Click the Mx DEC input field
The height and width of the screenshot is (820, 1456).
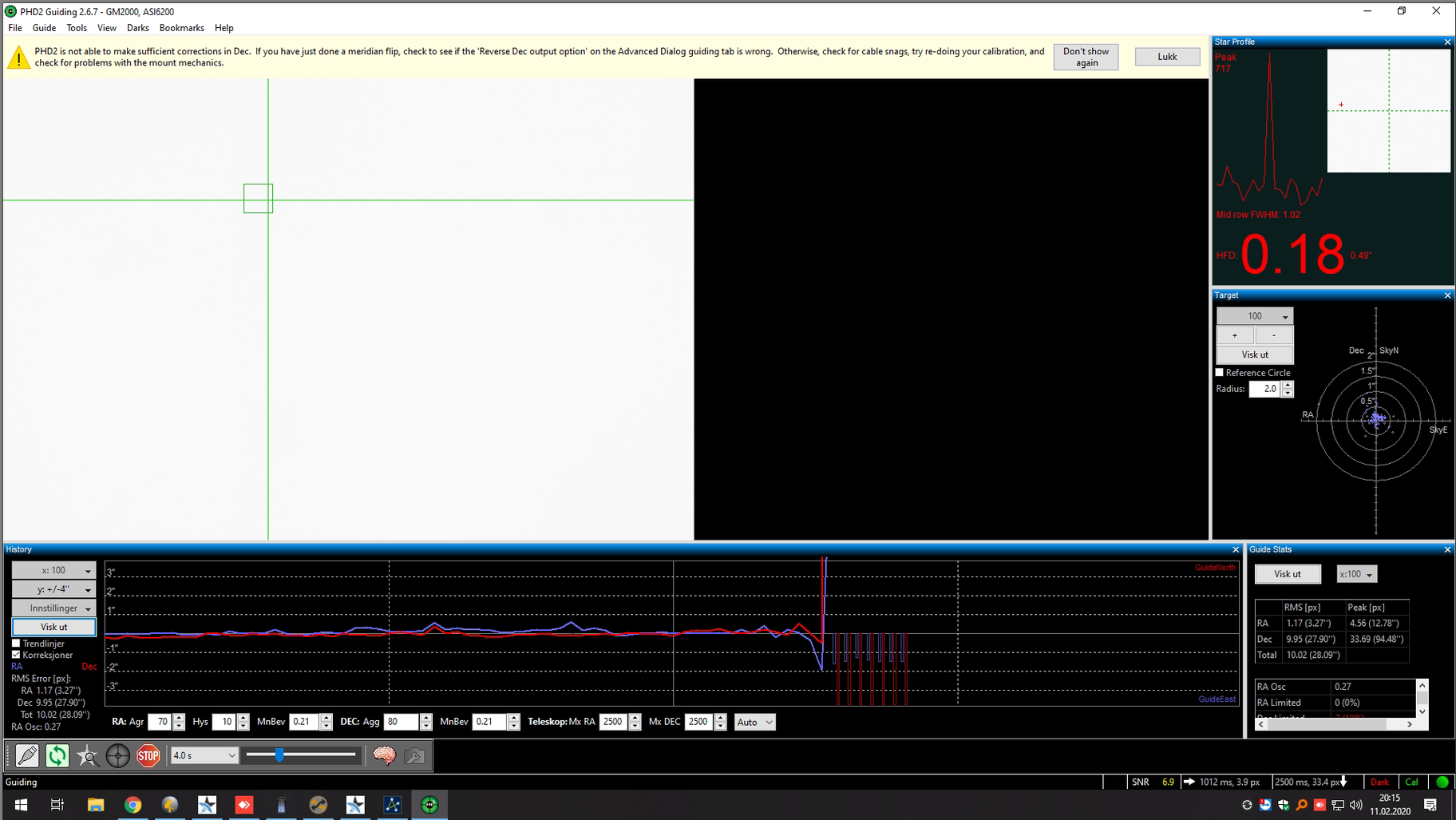click(698, 722)
